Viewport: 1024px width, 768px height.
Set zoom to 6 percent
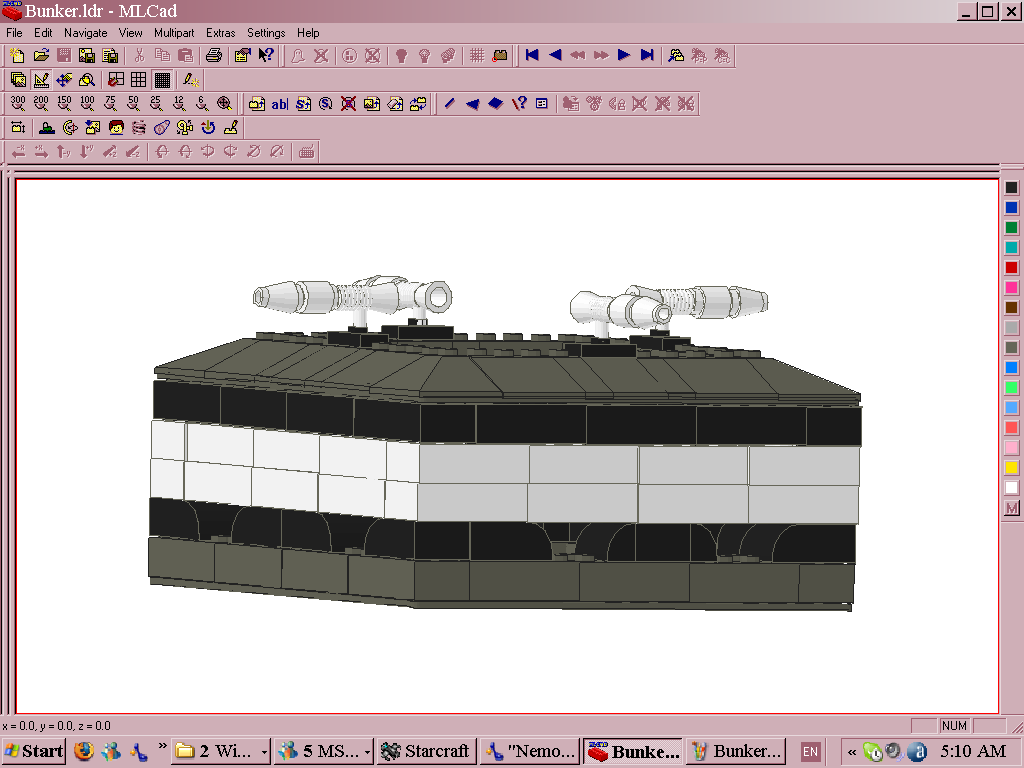[202, 103]
